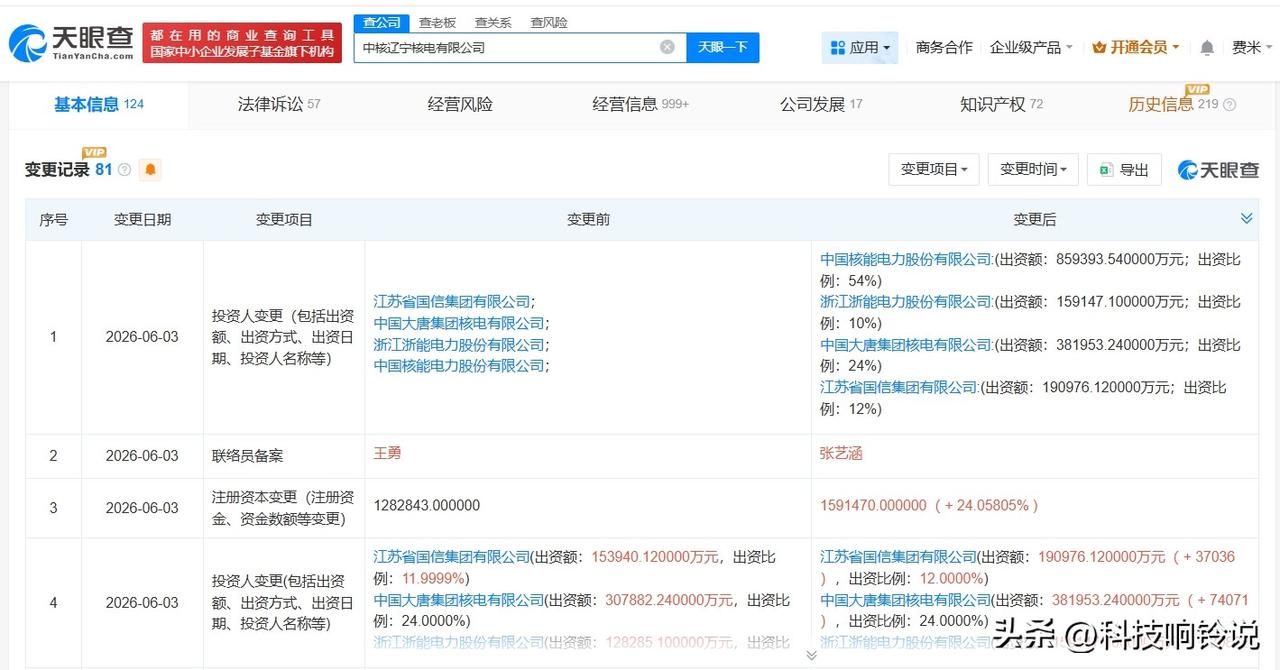Screen dimensions: 1280x670
Task: Click the 变更日期 column header
Action: [x=142, y=219]
